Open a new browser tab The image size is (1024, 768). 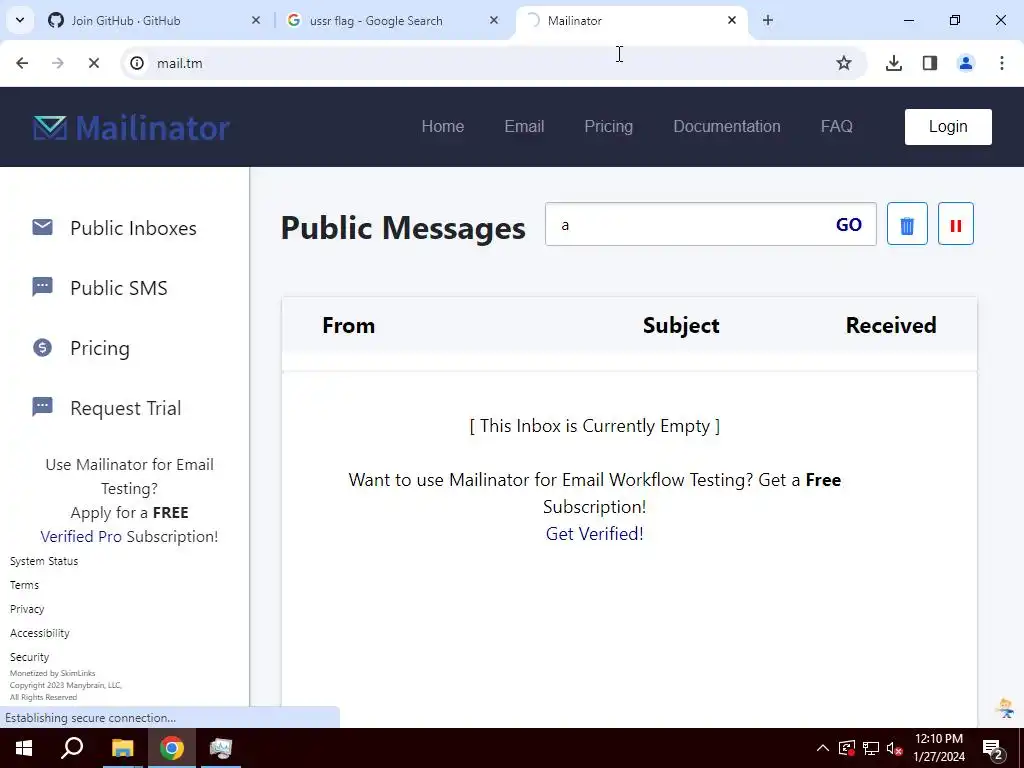point(767,20)
